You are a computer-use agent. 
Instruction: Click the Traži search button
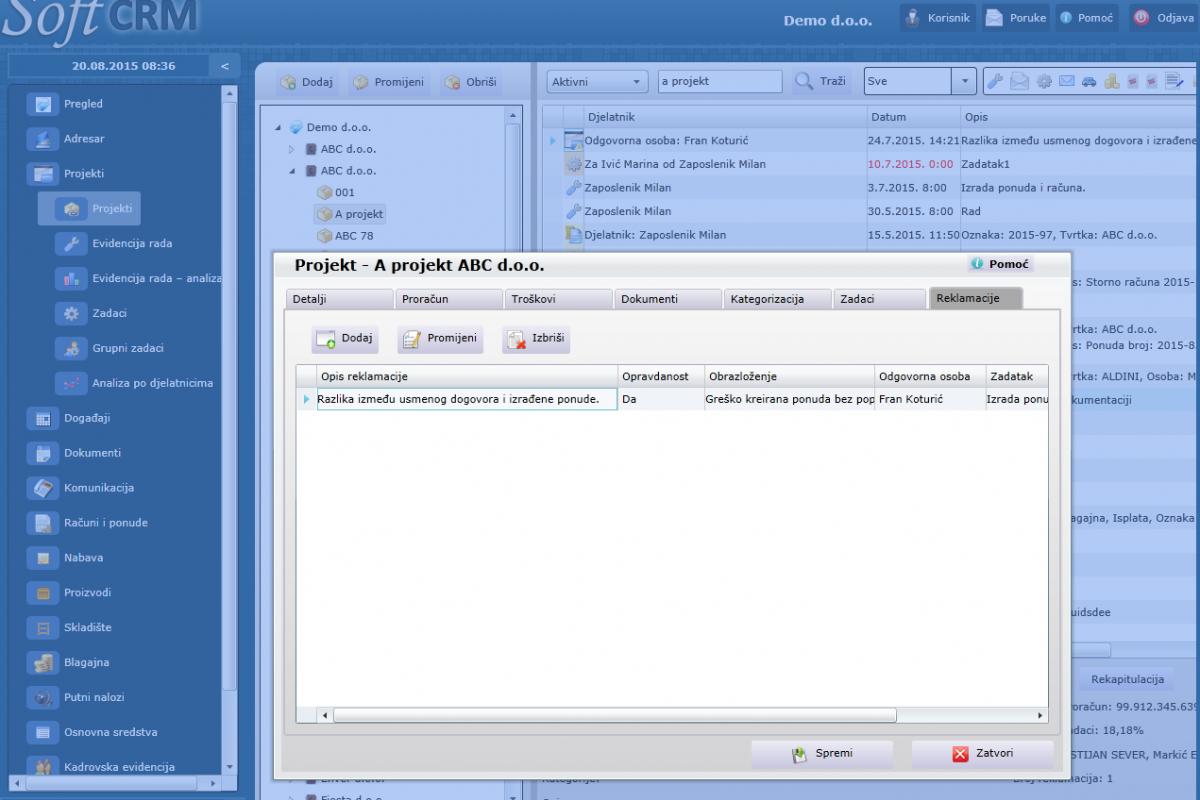[x=820, y=82]
